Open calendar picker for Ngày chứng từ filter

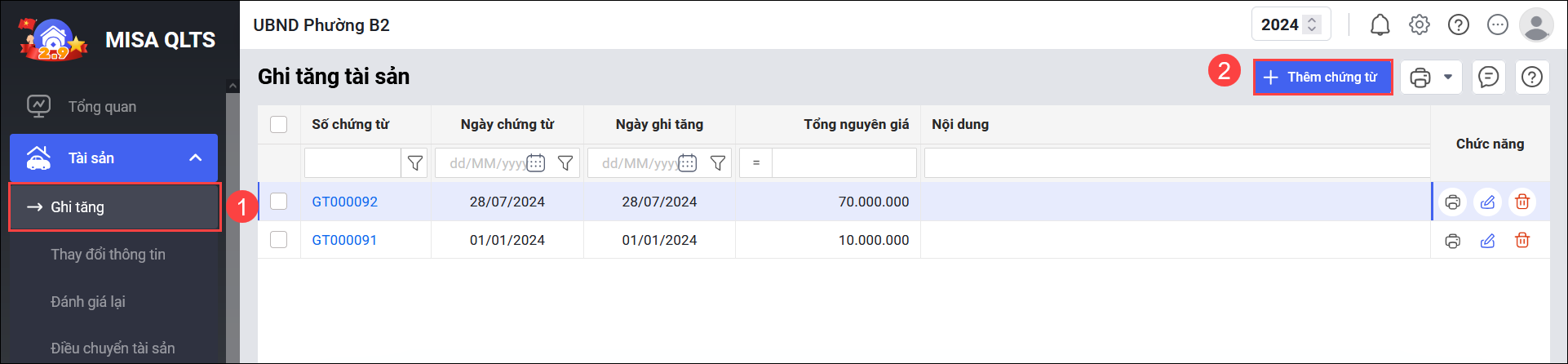[536, 163]
